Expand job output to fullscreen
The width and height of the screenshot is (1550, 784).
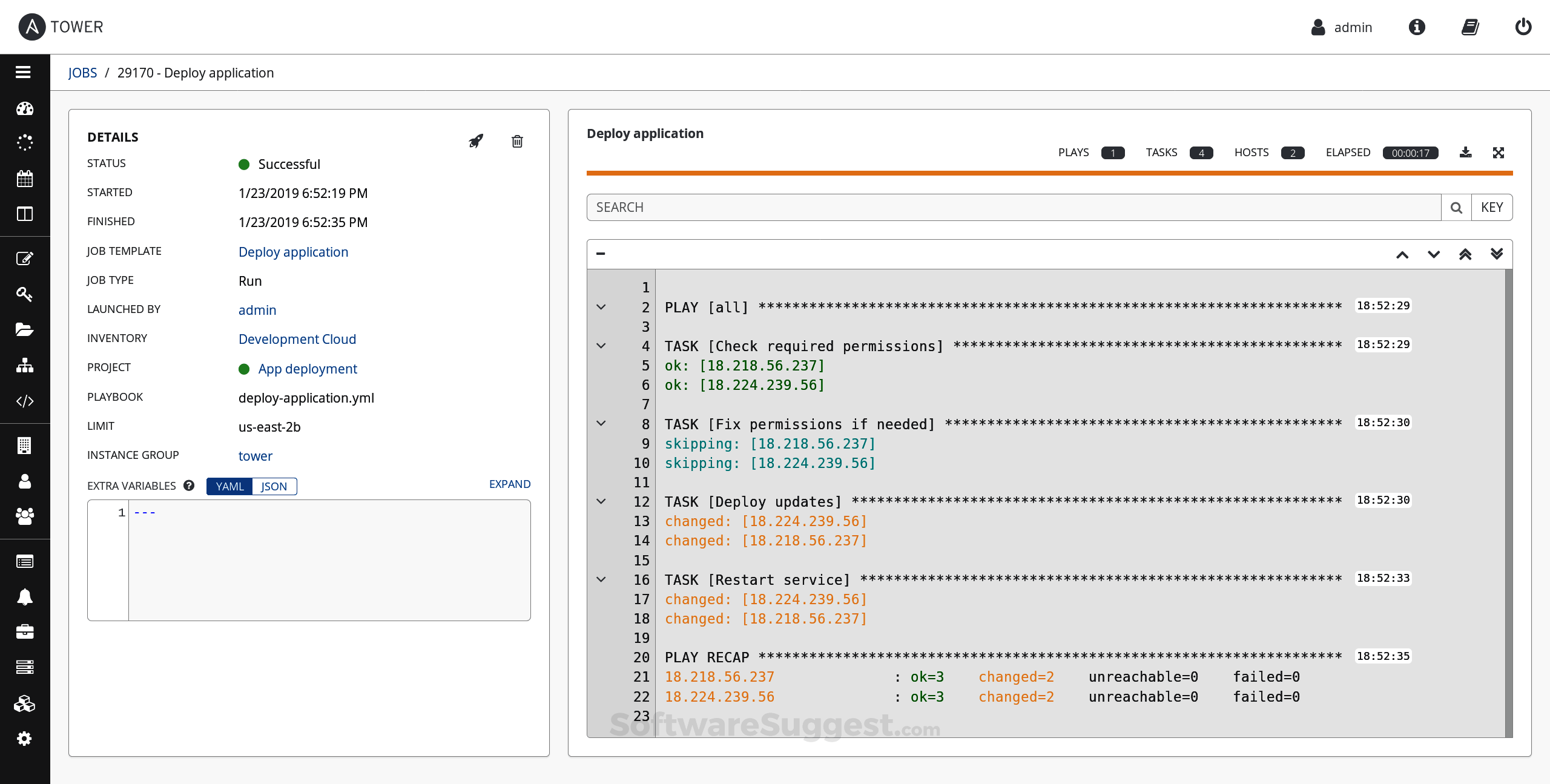1499,152
